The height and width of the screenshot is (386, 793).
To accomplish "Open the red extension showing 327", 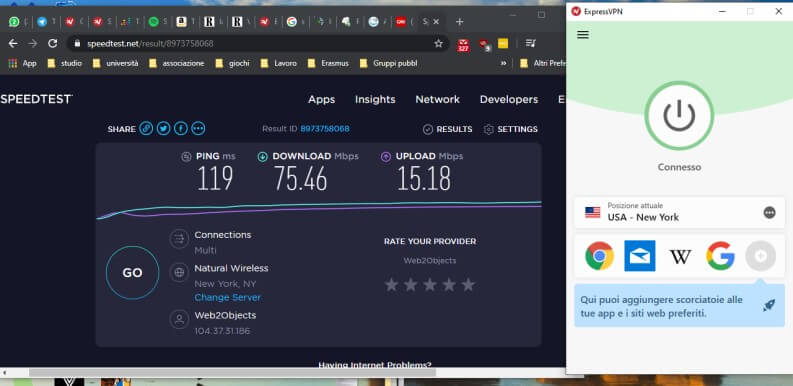I will click(463, 45).
